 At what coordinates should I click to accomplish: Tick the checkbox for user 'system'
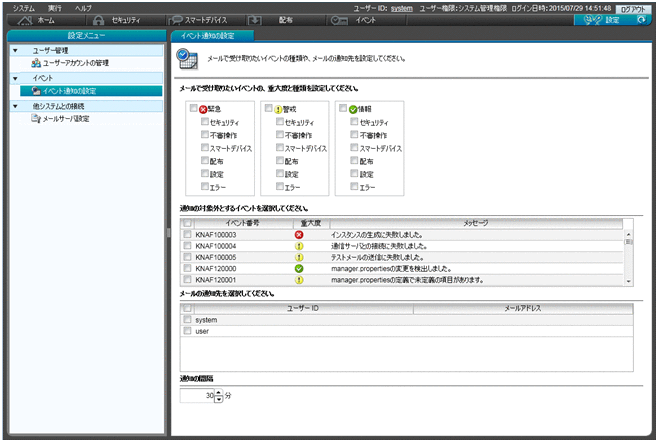187,320
